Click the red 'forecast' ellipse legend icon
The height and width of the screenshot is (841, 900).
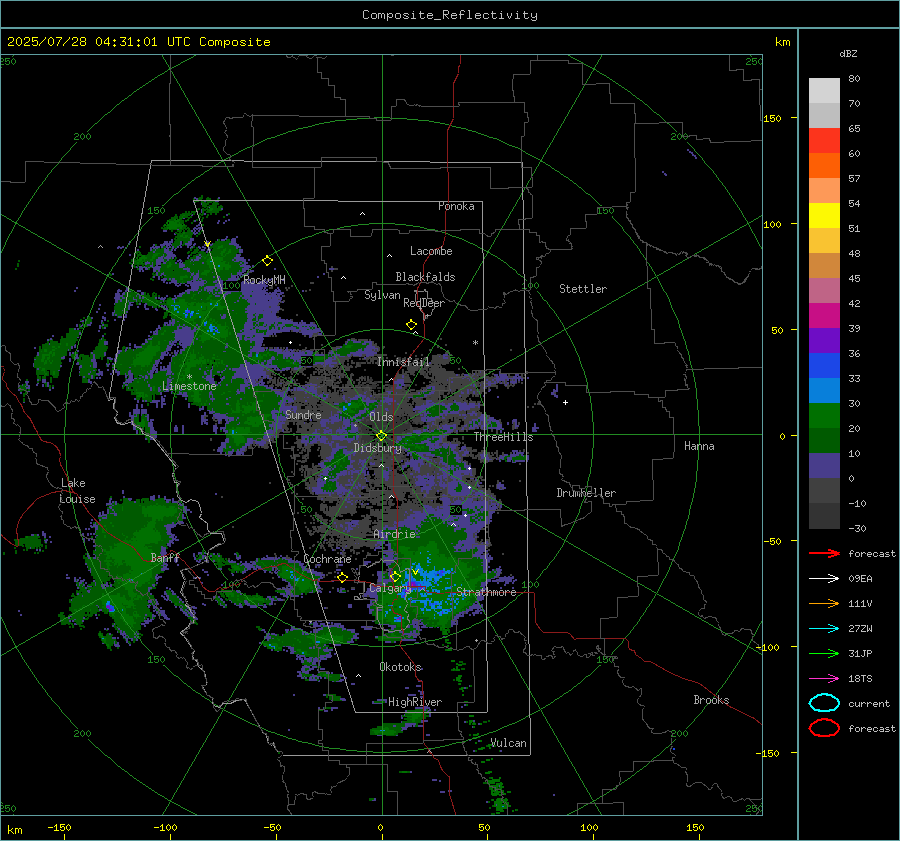coord(824,728)
